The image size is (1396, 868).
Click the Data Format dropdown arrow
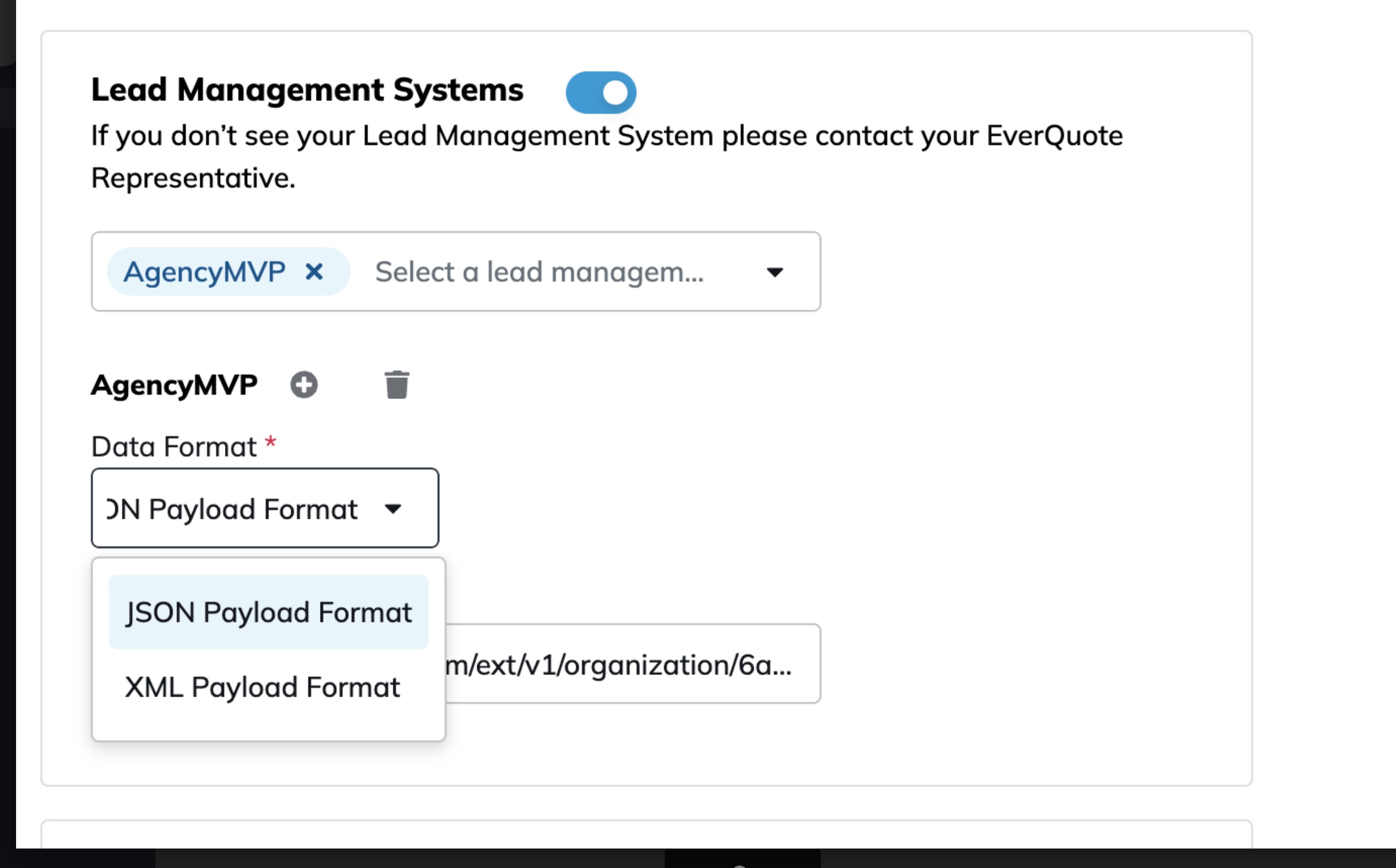393,509
